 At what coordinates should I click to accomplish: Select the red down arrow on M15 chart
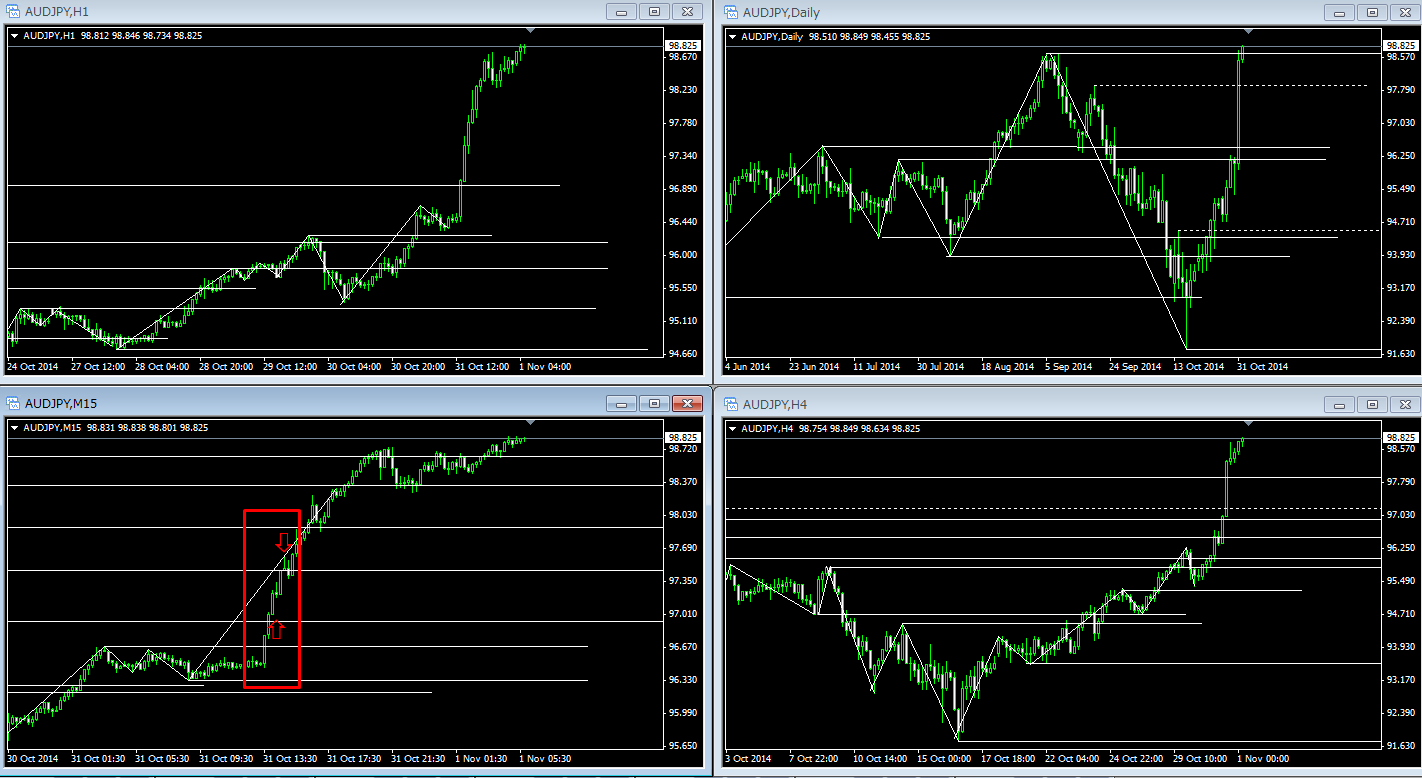284,542
